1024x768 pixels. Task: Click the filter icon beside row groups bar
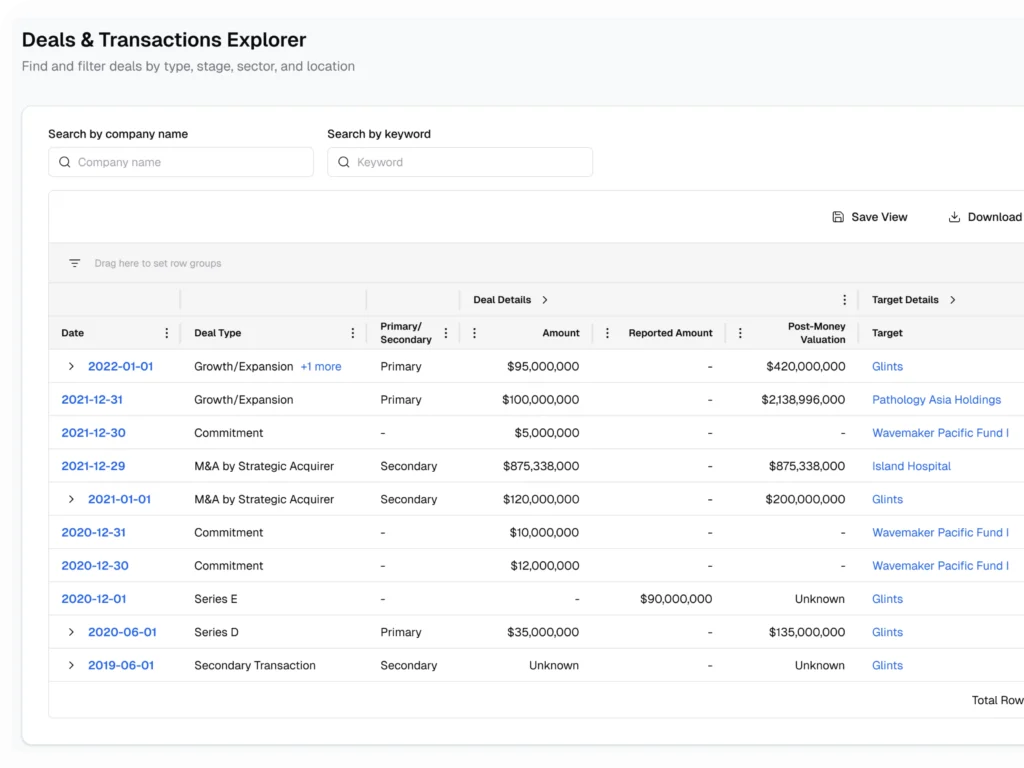click(74, 262)
